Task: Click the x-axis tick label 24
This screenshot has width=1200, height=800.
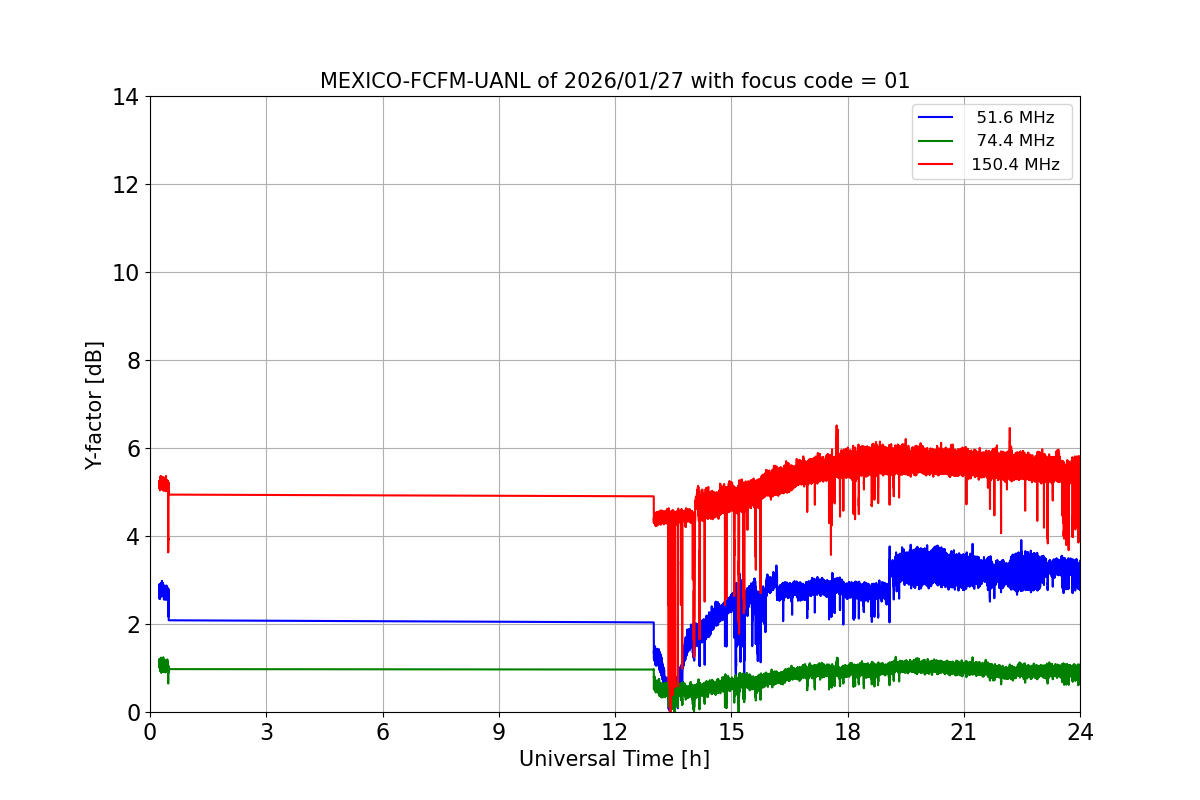Action: 1080,732
